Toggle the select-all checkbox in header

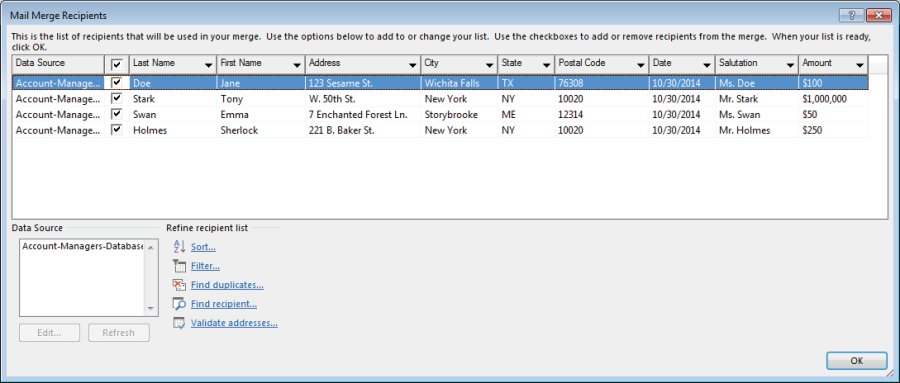point(117,64)
